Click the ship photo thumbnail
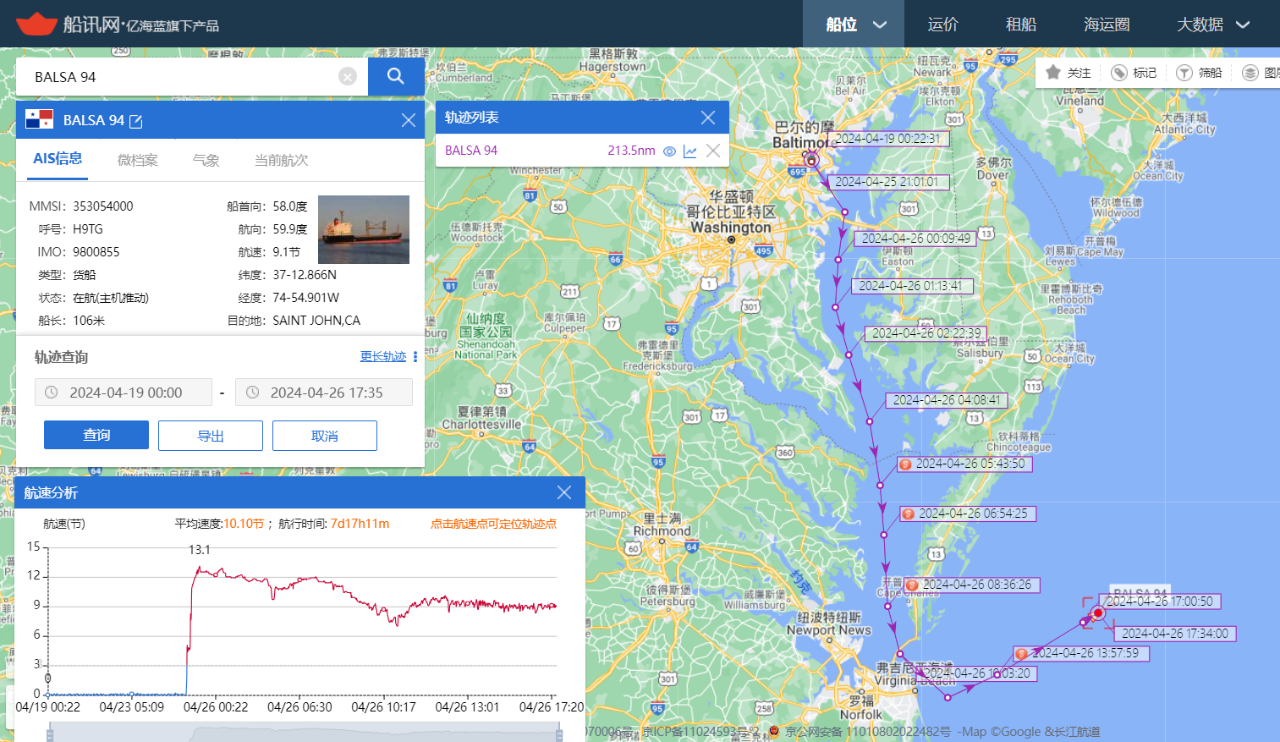Image resolution: width=1280 pixels, height=742 pixels. [363, 229]
